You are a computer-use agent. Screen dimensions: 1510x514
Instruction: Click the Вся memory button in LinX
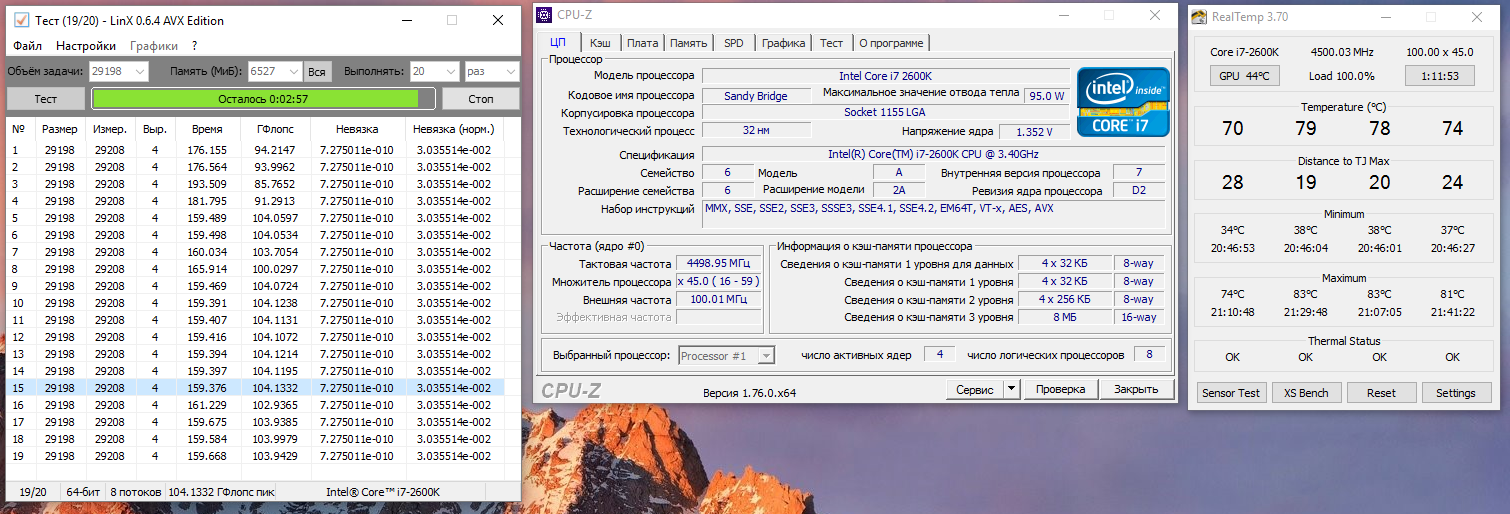coord(317,71)
